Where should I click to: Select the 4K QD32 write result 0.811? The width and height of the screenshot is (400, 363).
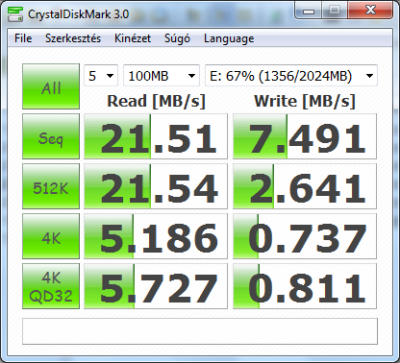[305, 286]
